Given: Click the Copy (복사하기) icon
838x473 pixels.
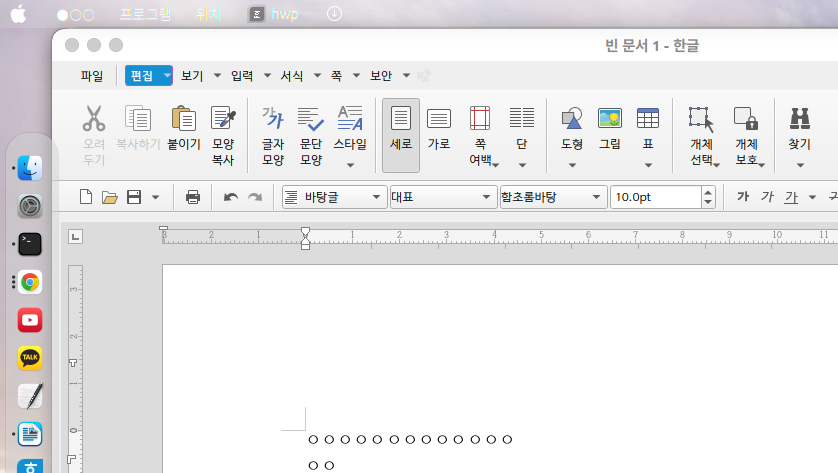Looking at the screenshot, I should coord(138,118).
